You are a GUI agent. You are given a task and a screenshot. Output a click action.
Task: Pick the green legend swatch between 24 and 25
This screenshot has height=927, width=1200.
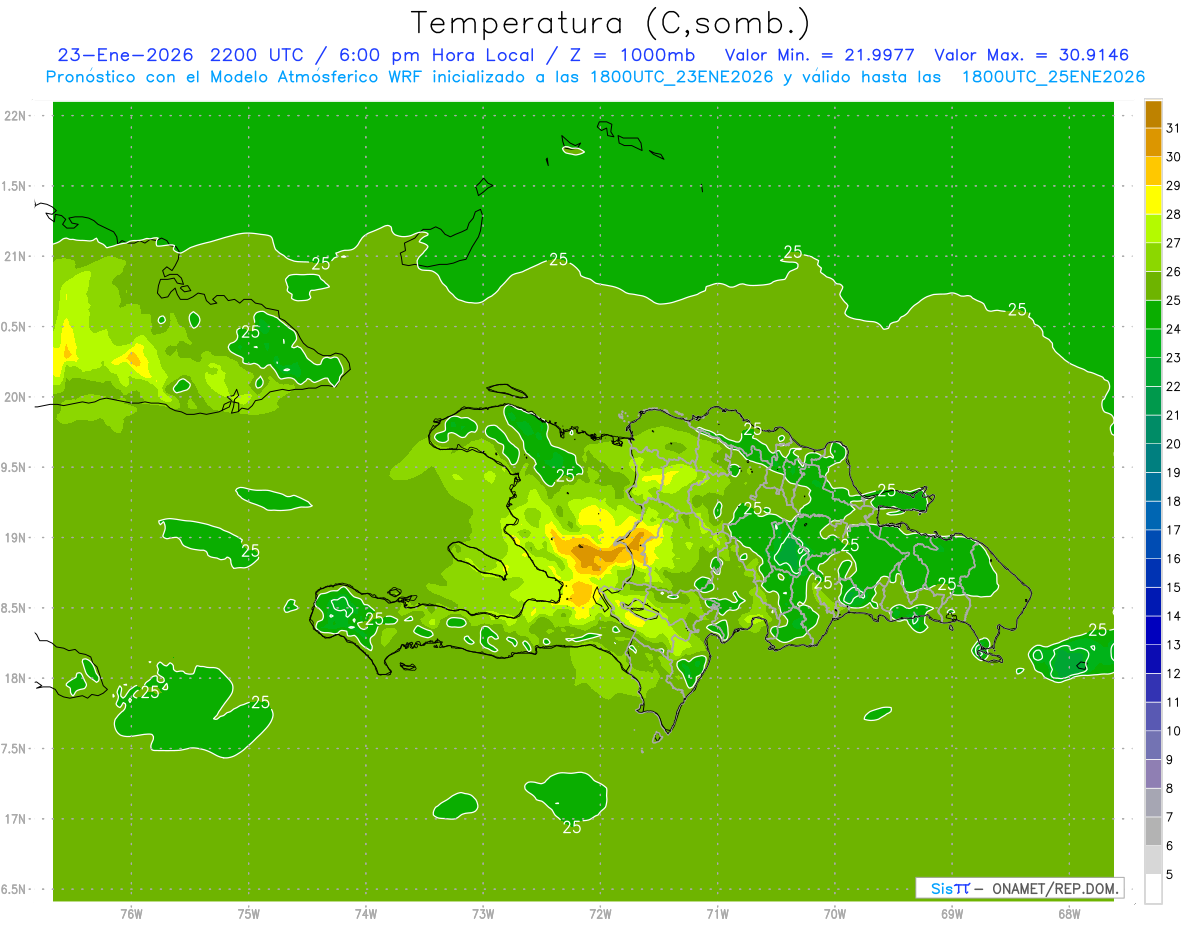[x=1153, y=315]
